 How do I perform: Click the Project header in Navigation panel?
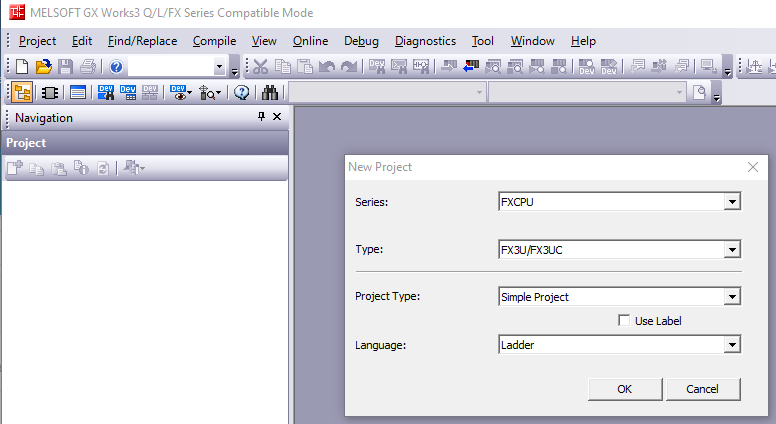pos(145,143)
